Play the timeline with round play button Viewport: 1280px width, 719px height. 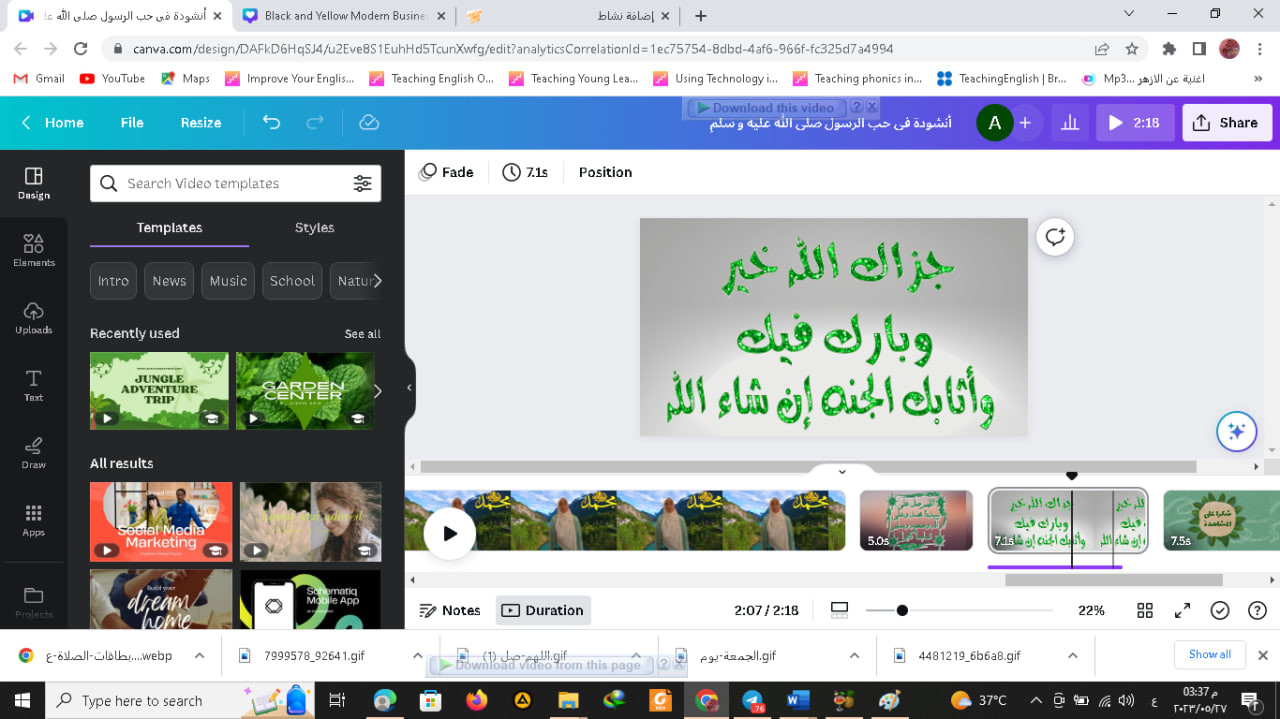tap(450, 534)
